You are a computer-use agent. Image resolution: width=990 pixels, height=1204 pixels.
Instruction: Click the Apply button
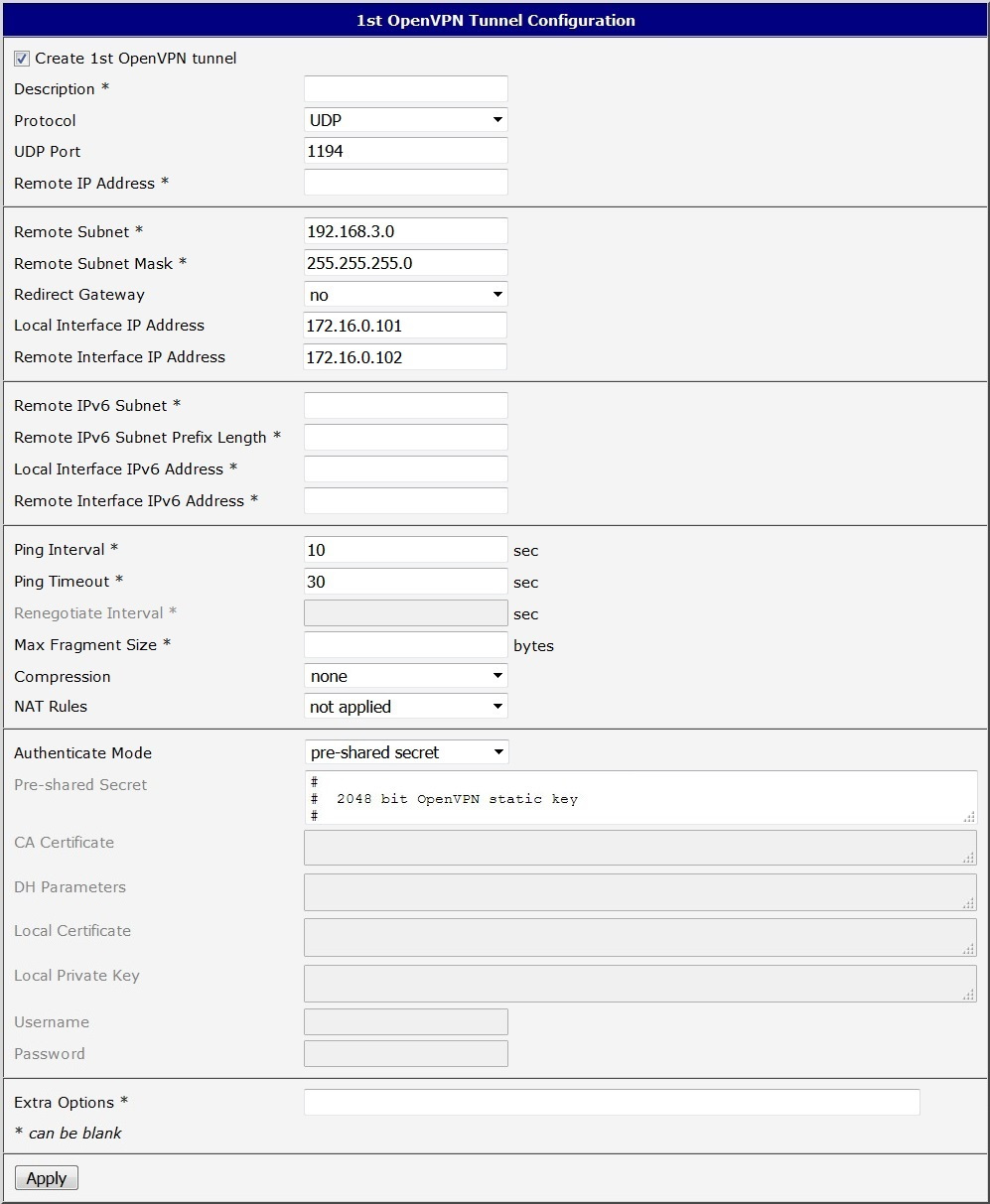click(47, 1178)
